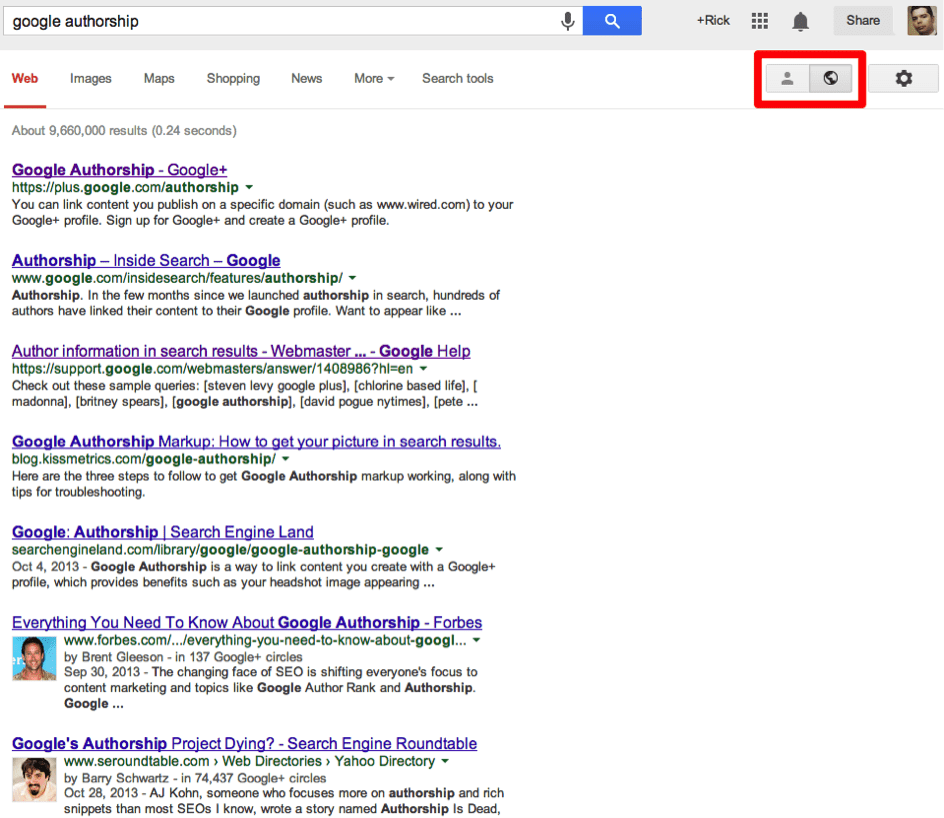Open Google: Authorship | Search Engine Land
The width and height of the screenshot is (944, 818).
(x=163, y=532)
